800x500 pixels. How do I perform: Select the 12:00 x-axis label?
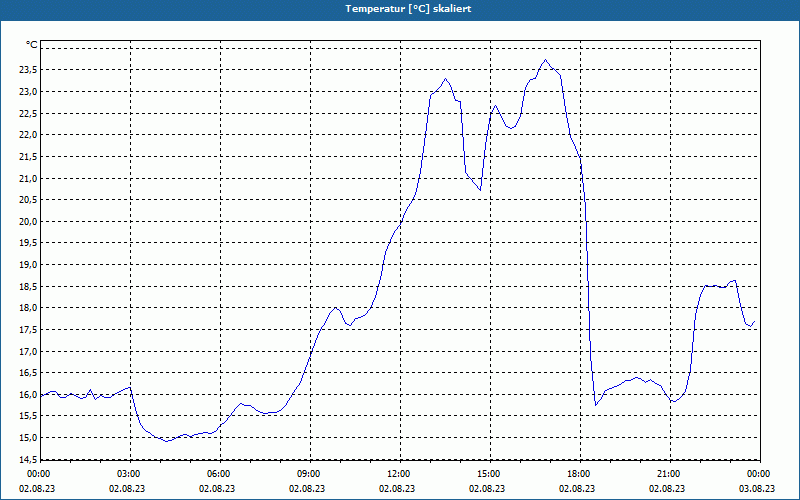point(400,474)
